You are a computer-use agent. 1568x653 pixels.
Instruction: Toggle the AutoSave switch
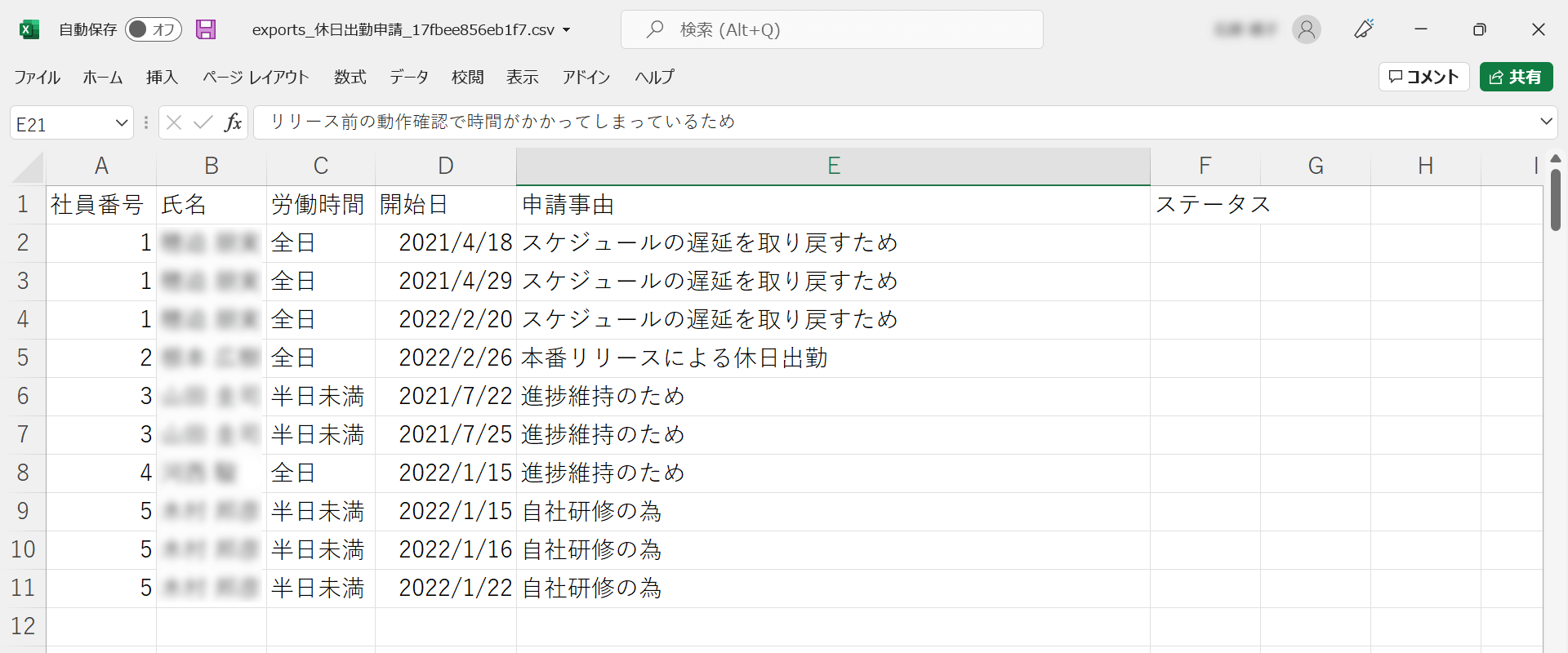[x=153, y=30]
